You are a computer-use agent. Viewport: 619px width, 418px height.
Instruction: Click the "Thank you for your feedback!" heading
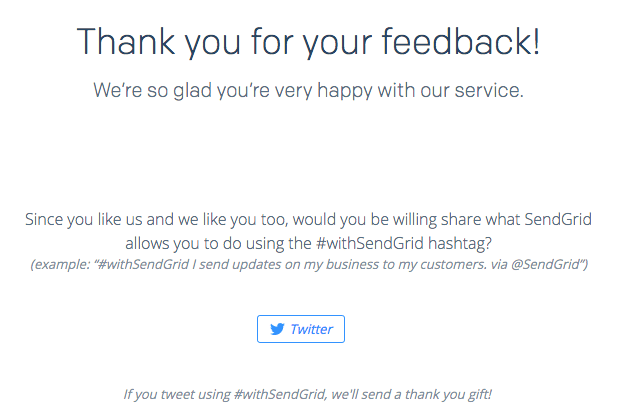(x=309, y=41)
